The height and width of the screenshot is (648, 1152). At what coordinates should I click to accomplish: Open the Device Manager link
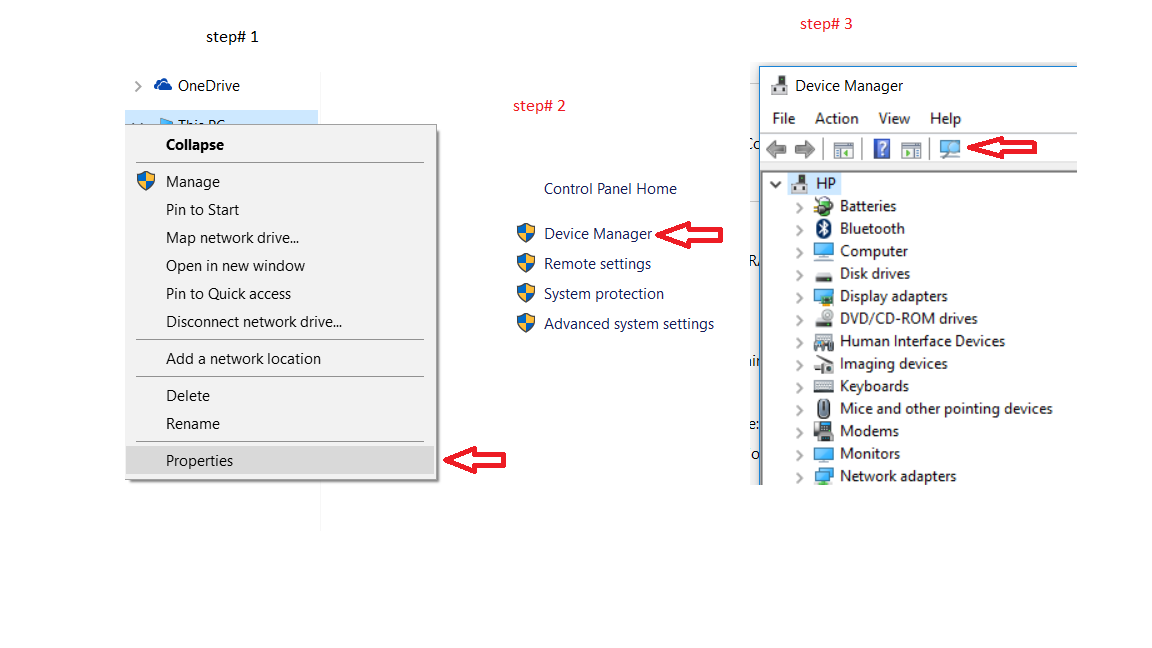(597, 234)
